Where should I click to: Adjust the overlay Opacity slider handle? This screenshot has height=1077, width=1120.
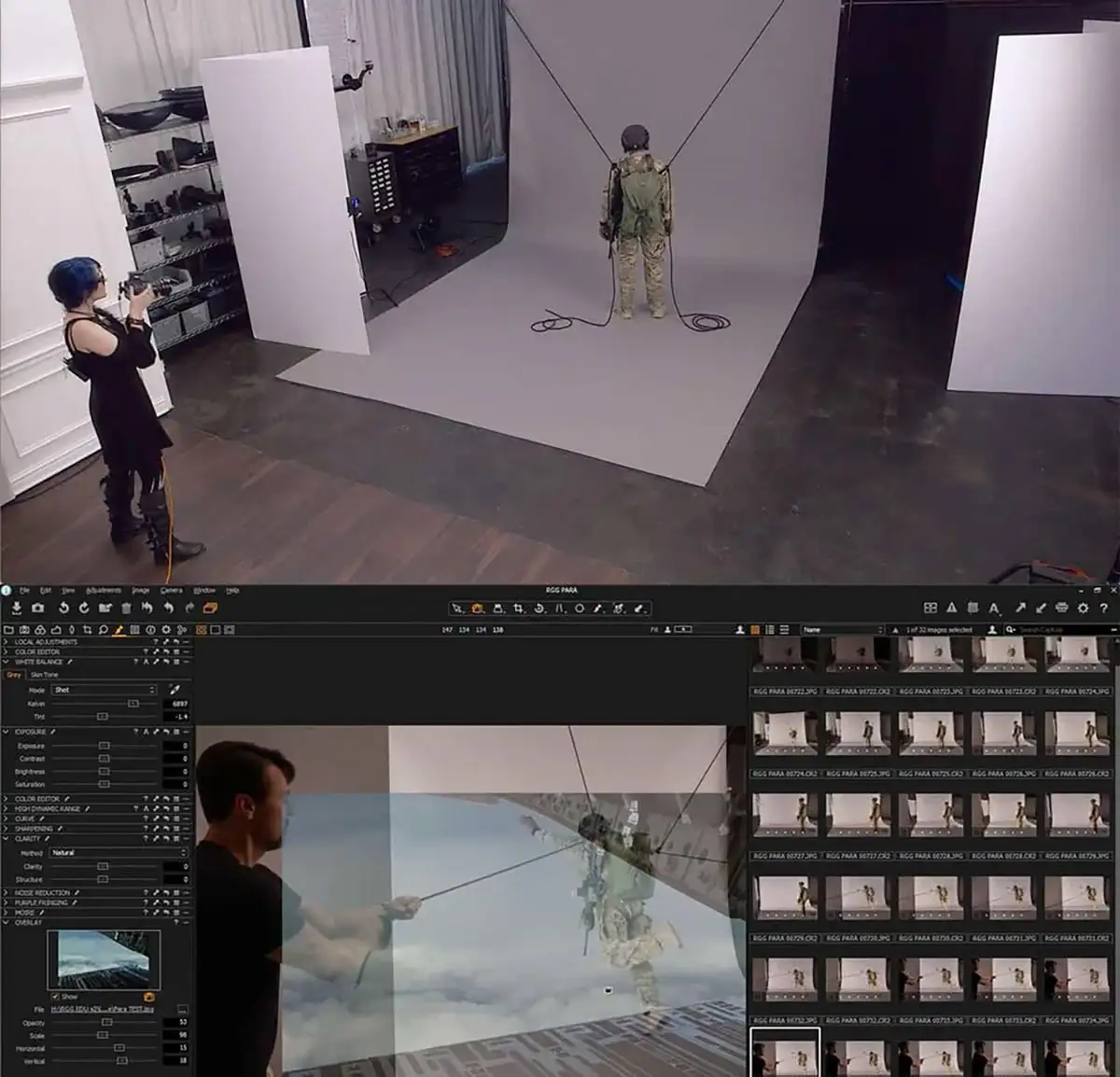tap(106, 1023)
